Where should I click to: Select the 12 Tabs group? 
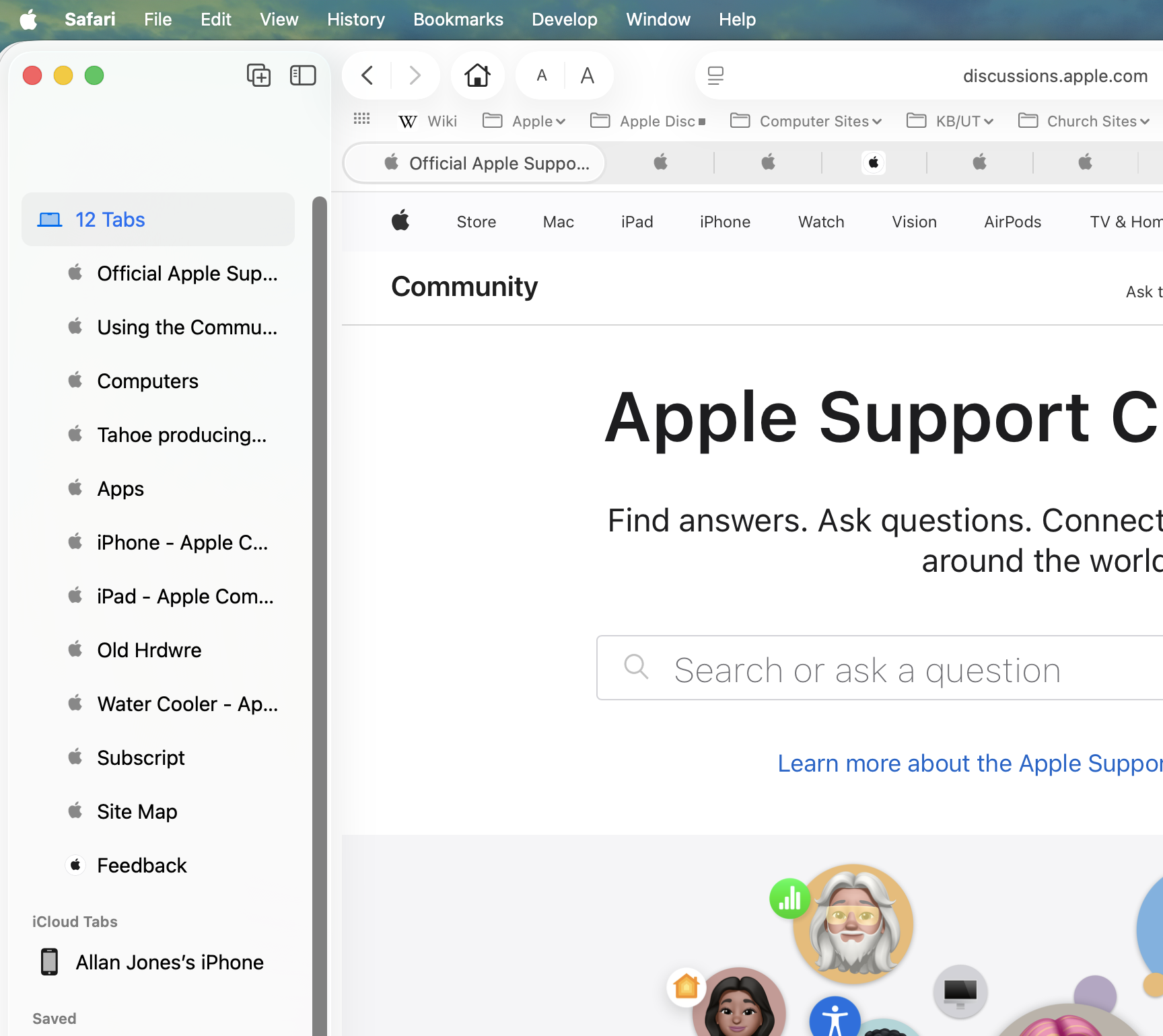coord(158,219)
